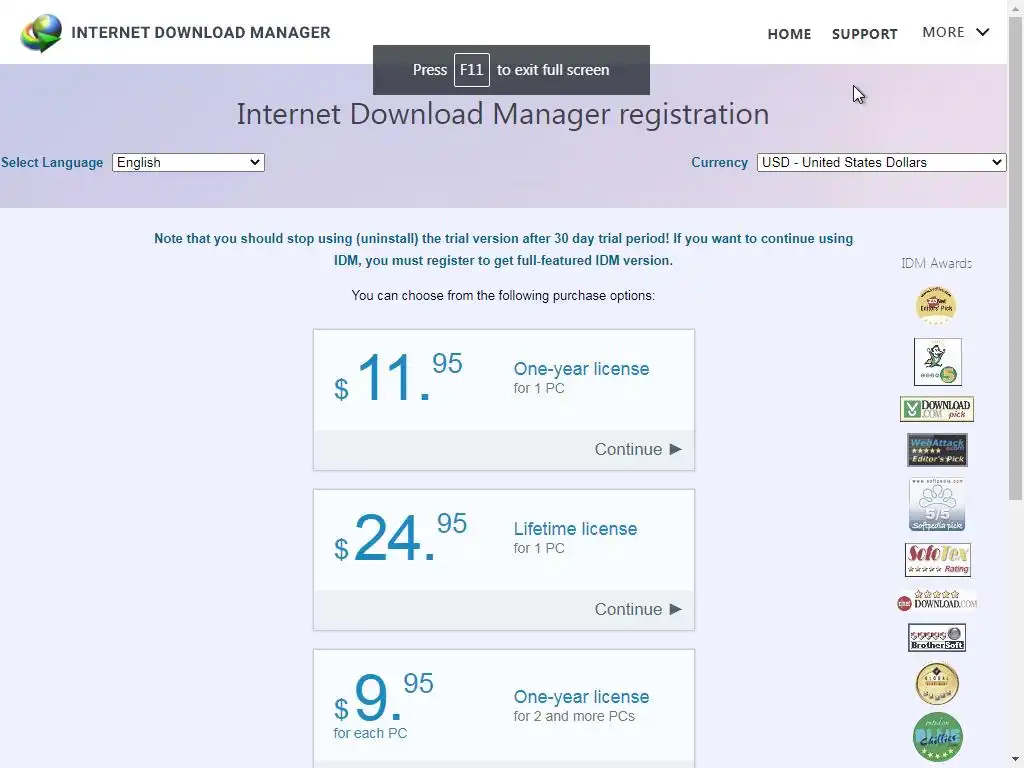This screenshot has width=1024, height=768.
Task: Open the Download.com pick award badge
Action: click(936, 409)
